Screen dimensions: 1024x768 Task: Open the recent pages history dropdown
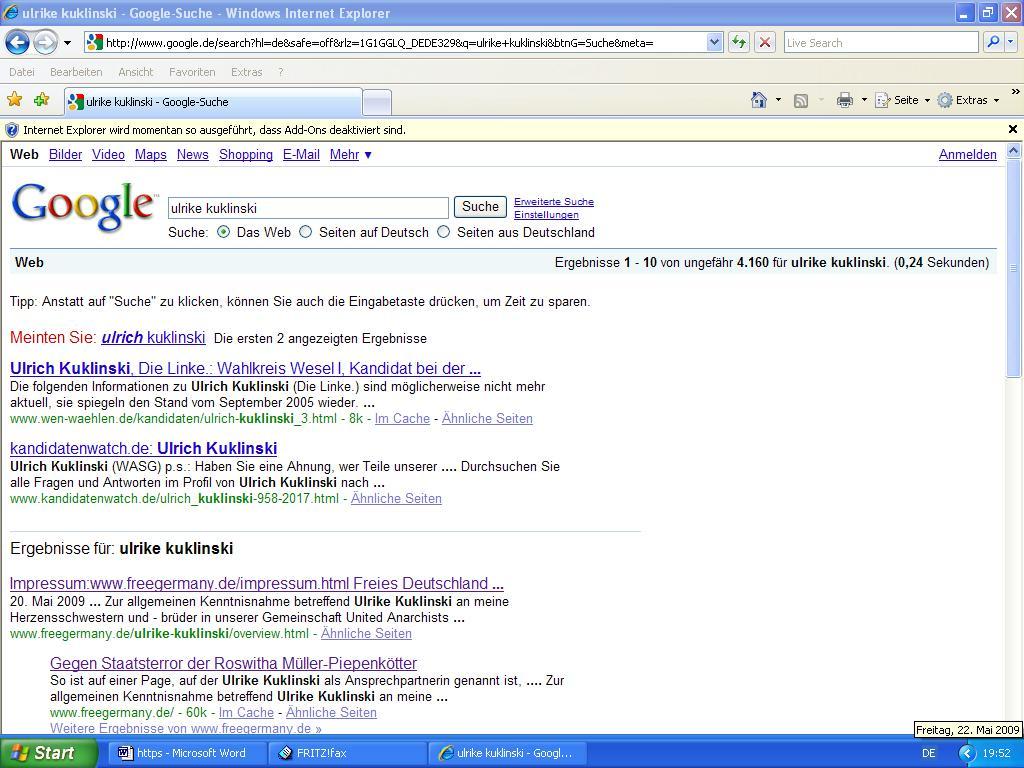point(67,43)
